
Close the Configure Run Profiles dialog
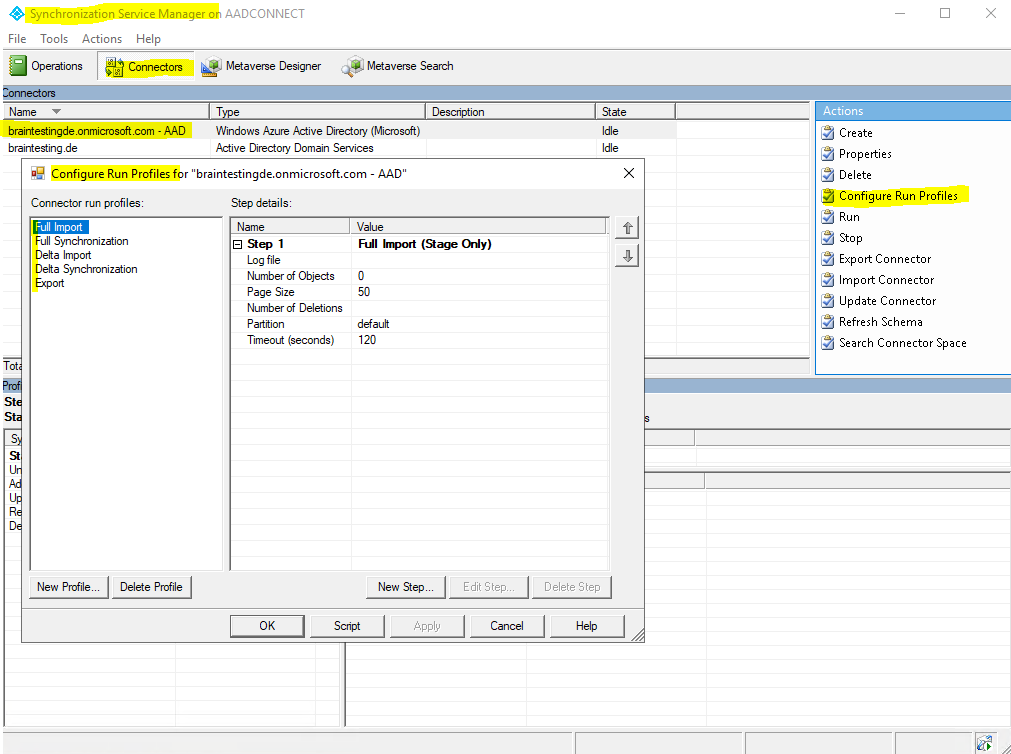pos(629,173)
